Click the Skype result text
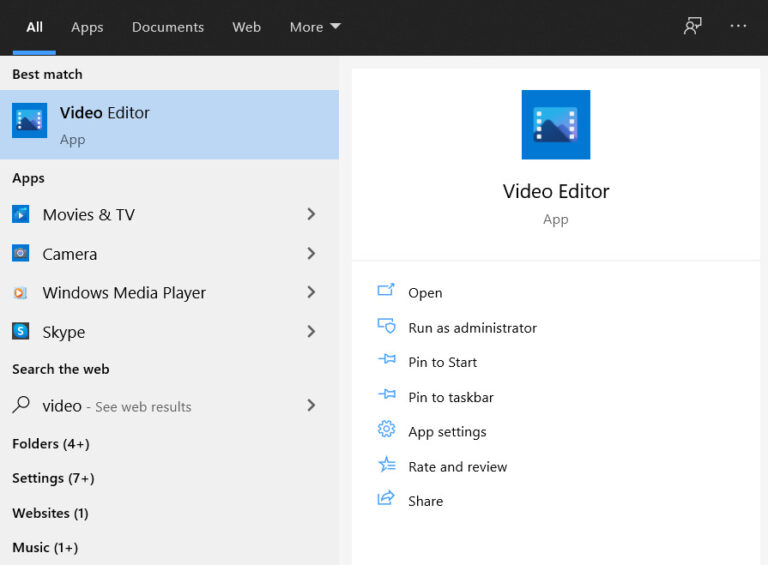The image size is (768, 565). tap(64, 332)
